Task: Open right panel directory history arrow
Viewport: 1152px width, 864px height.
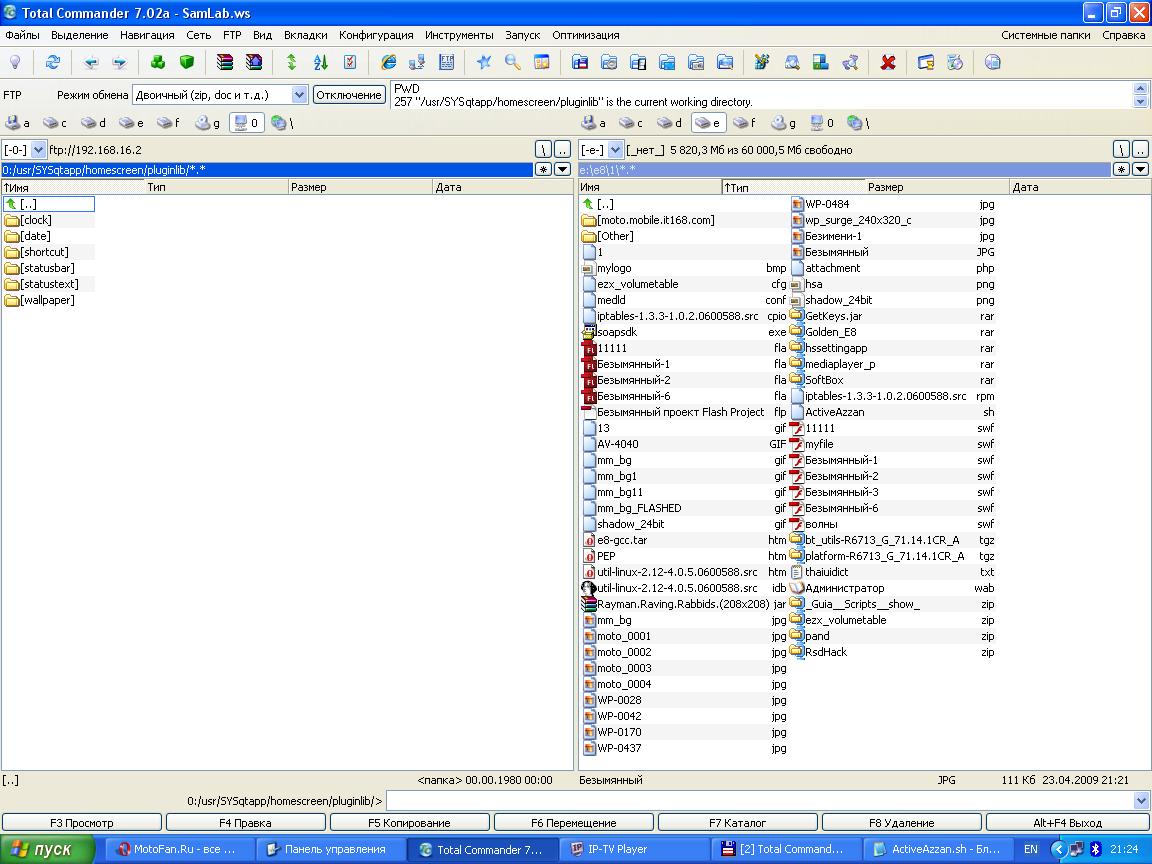Action: [x=1140, y=170]
